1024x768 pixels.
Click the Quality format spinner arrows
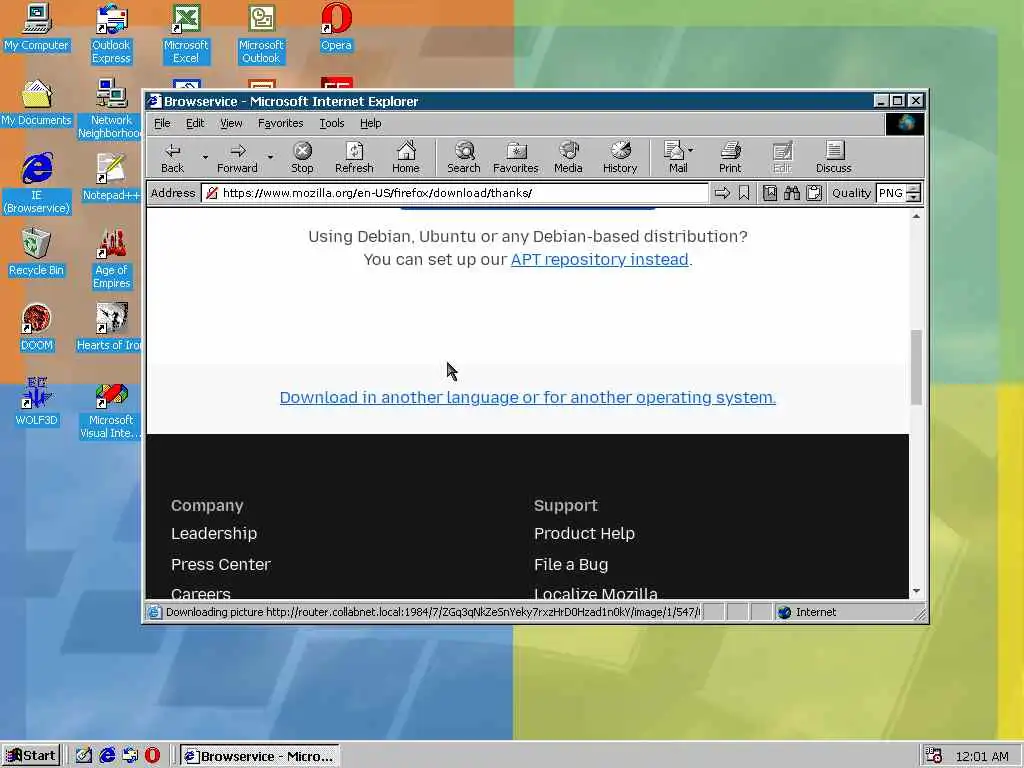tap(914, 193)
